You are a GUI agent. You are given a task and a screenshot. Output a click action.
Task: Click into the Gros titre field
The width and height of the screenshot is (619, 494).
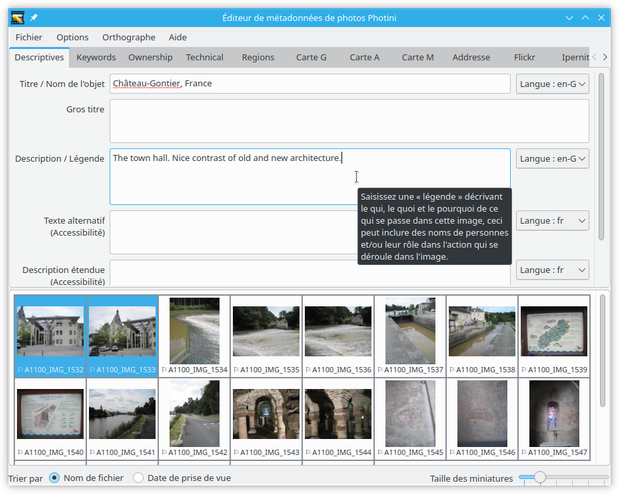[349, 121]
